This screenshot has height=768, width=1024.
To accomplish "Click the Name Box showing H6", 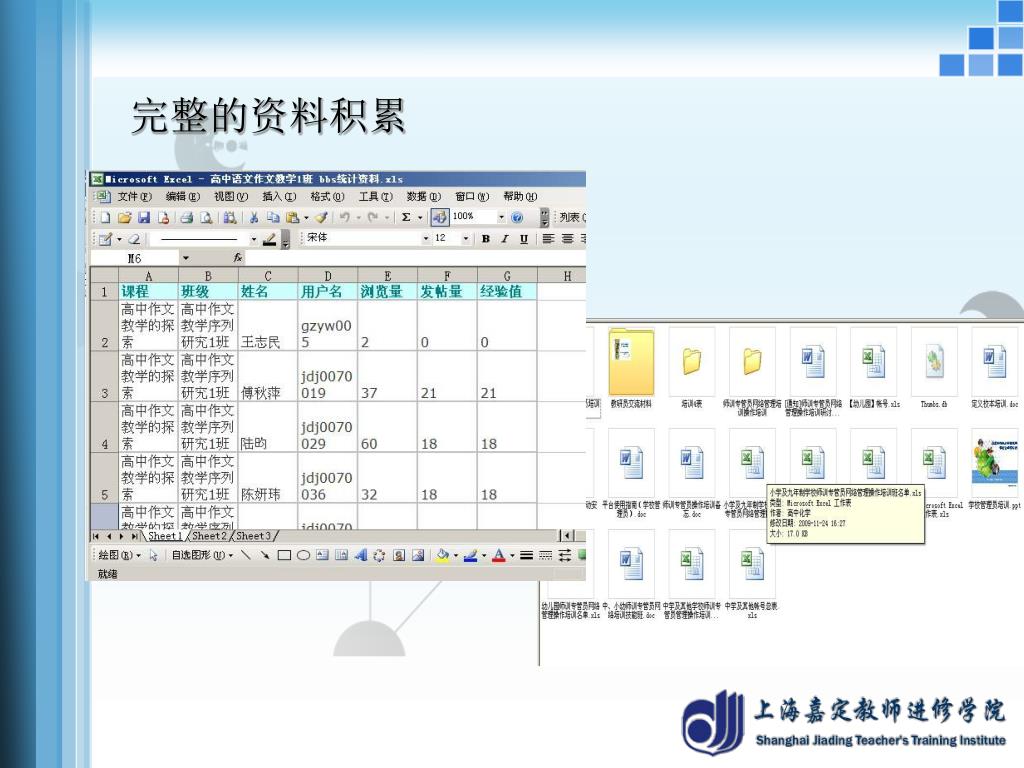I will pyautogui.click(x=134, y=258).
